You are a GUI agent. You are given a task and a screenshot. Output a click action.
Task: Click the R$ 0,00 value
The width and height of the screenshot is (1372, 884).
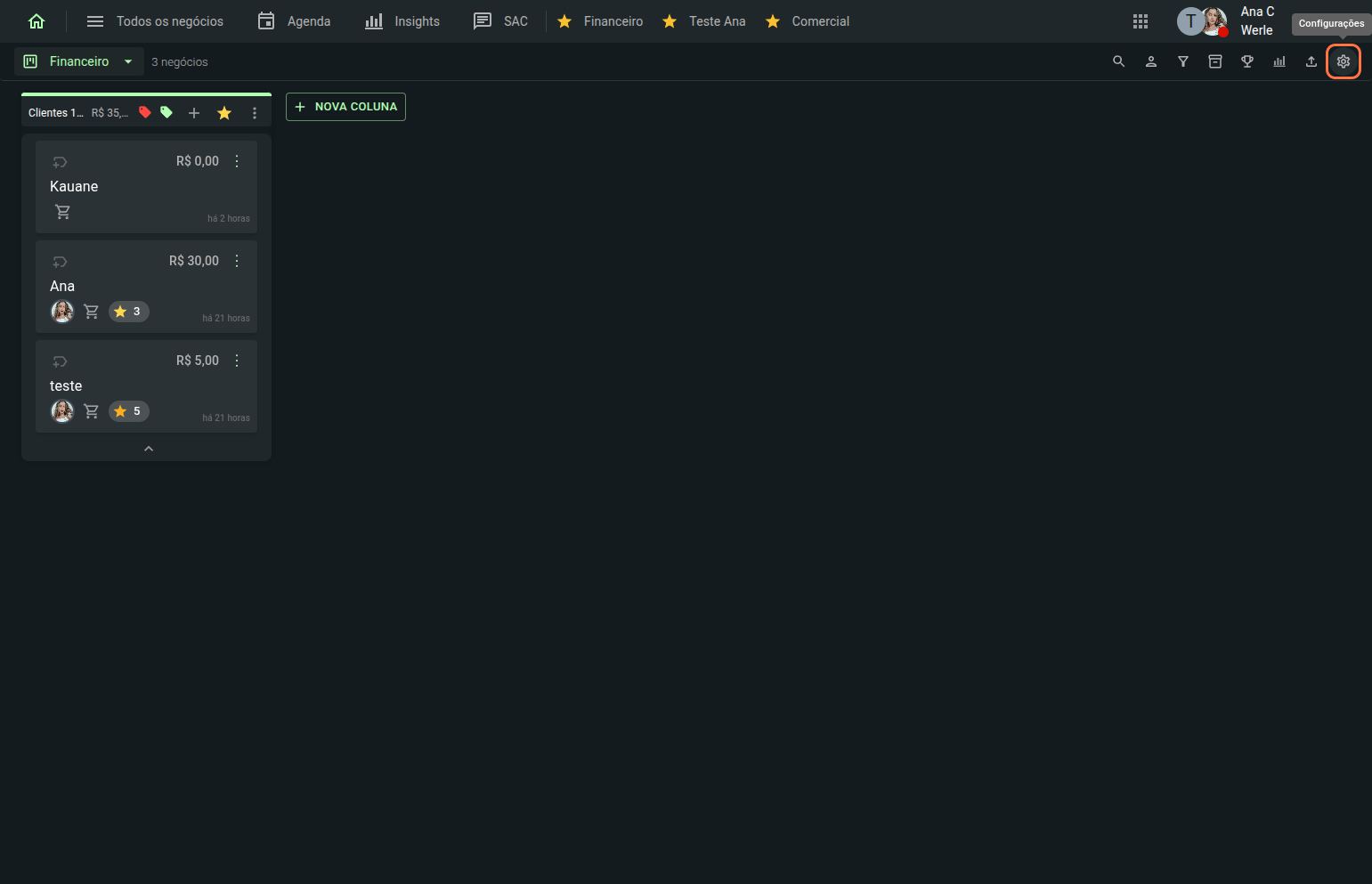(x=198, y=161)
